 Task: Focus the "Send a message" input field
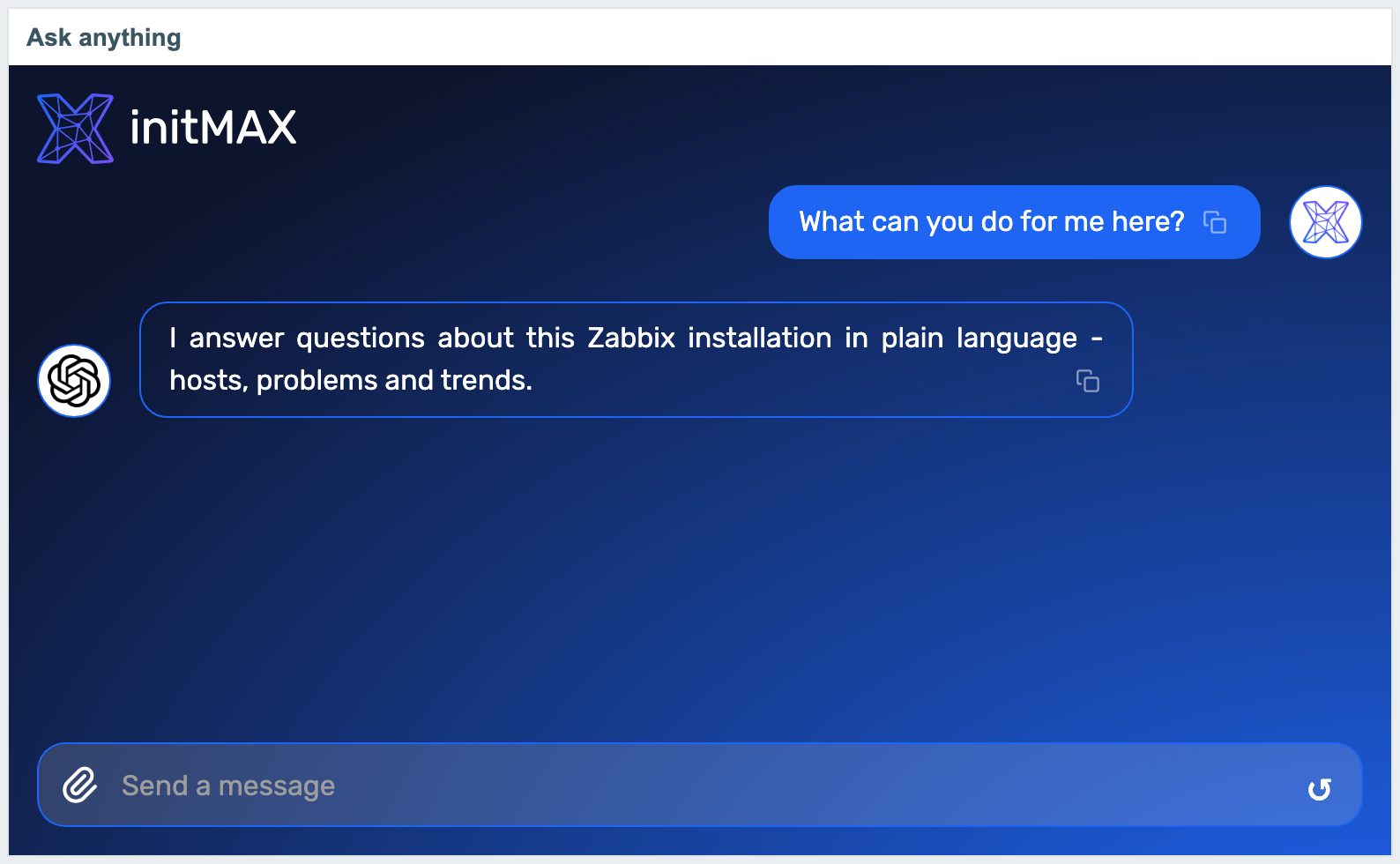pyautogui.click(x=700, y=785)
